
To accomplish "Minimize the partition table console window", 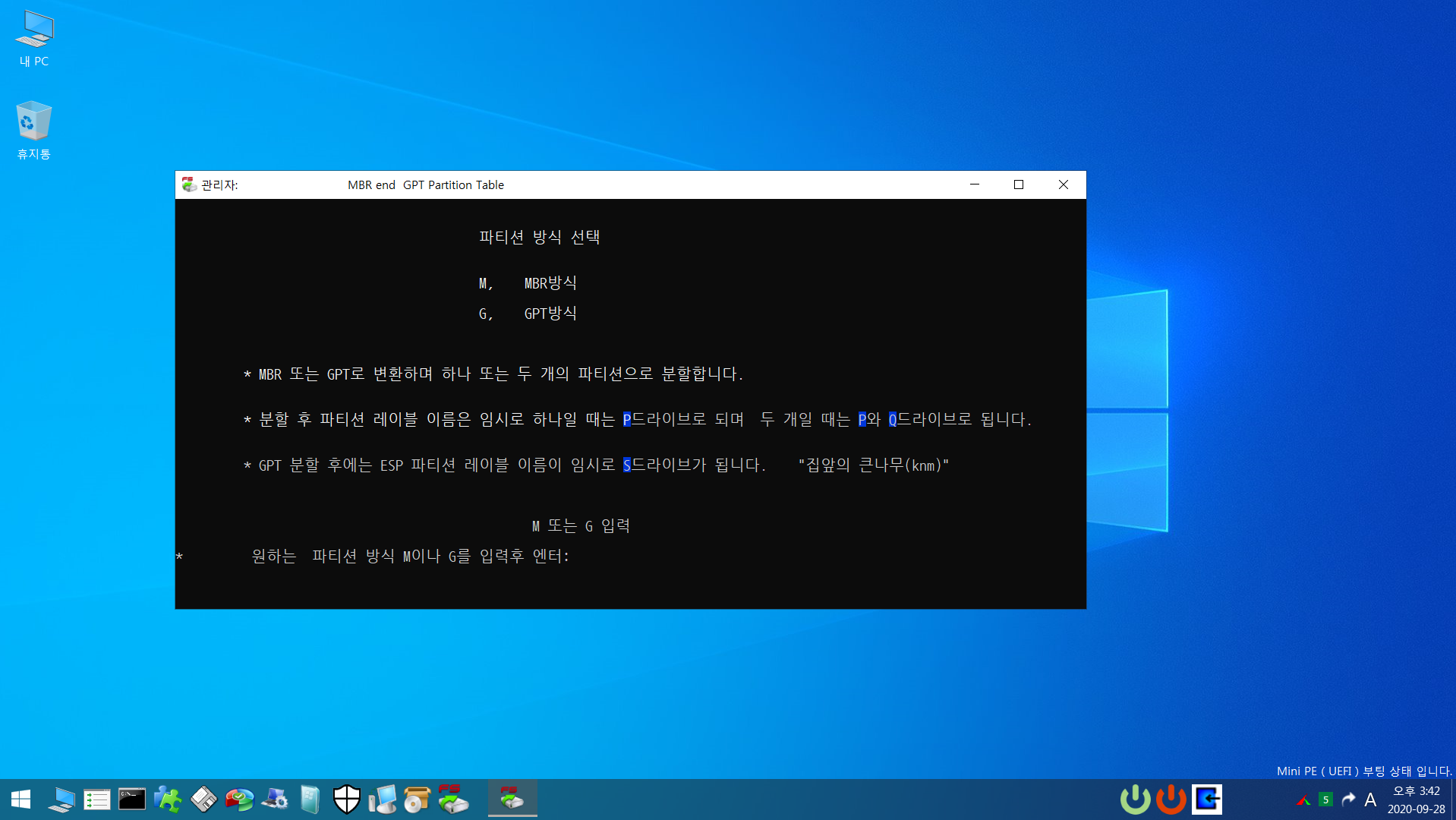I will pyautogui.click(x=975, y=184).
